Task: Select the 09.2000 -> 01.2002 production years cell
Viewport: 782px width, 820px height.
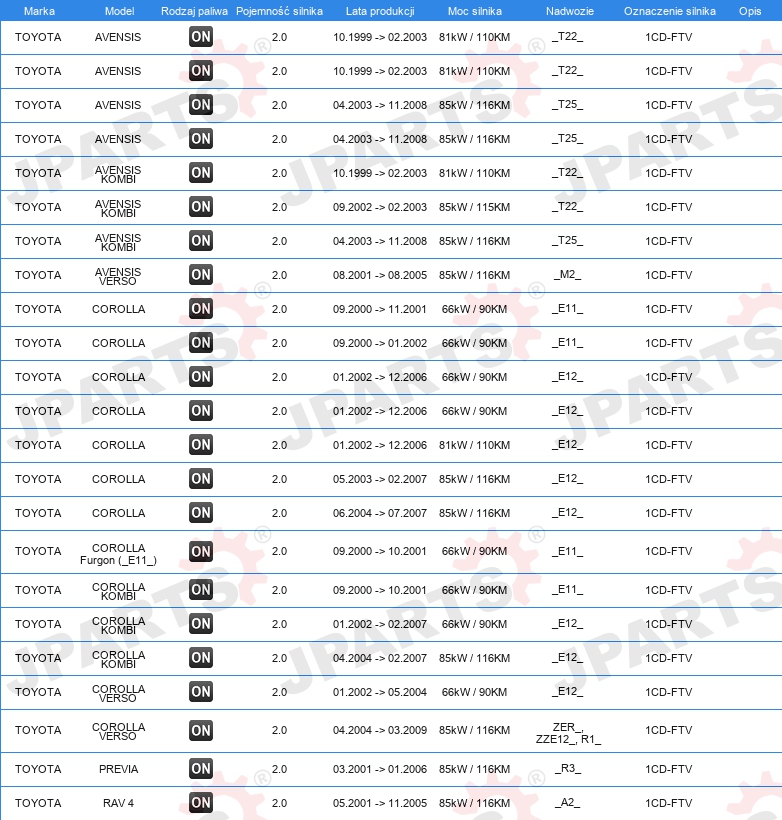Action: pos(380,343)
